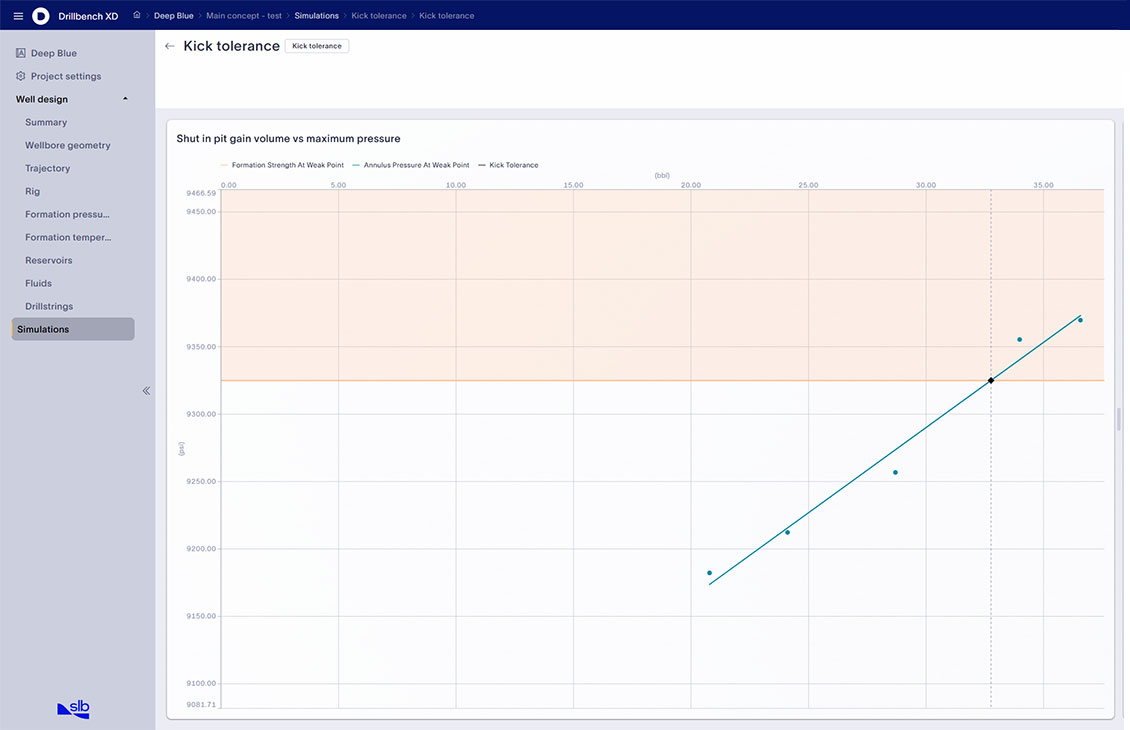
Task: Click the vertical scrollbar on the right edge
Action: 1119,418
